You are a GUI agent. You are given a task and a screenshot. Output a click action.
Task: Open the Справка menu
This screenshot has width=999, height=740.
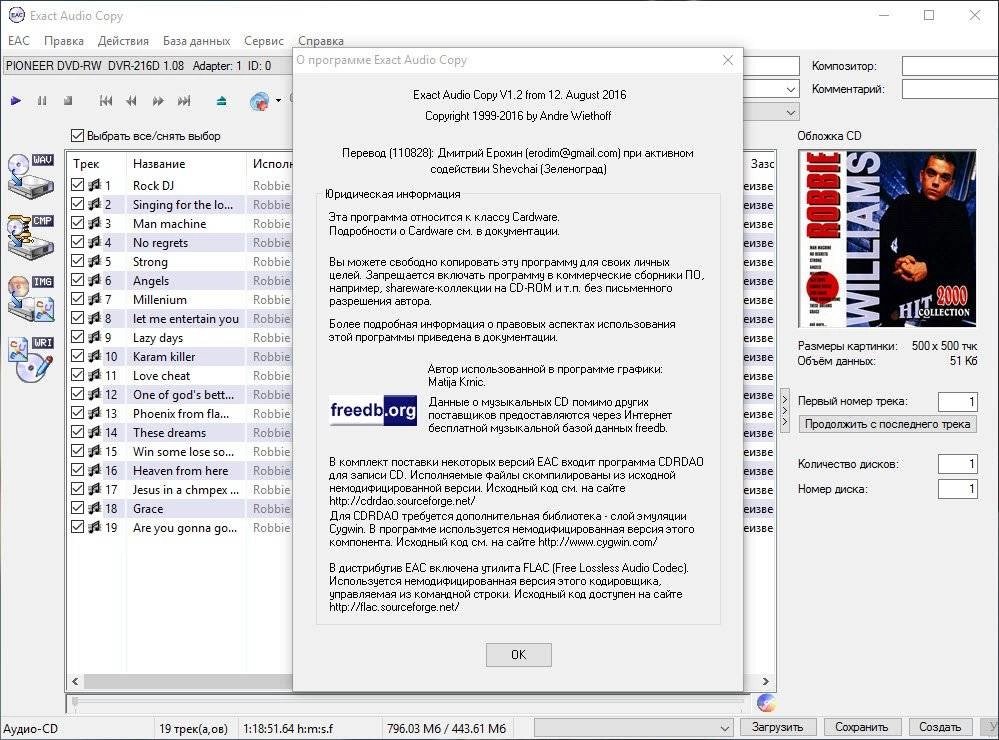point(320,41)
